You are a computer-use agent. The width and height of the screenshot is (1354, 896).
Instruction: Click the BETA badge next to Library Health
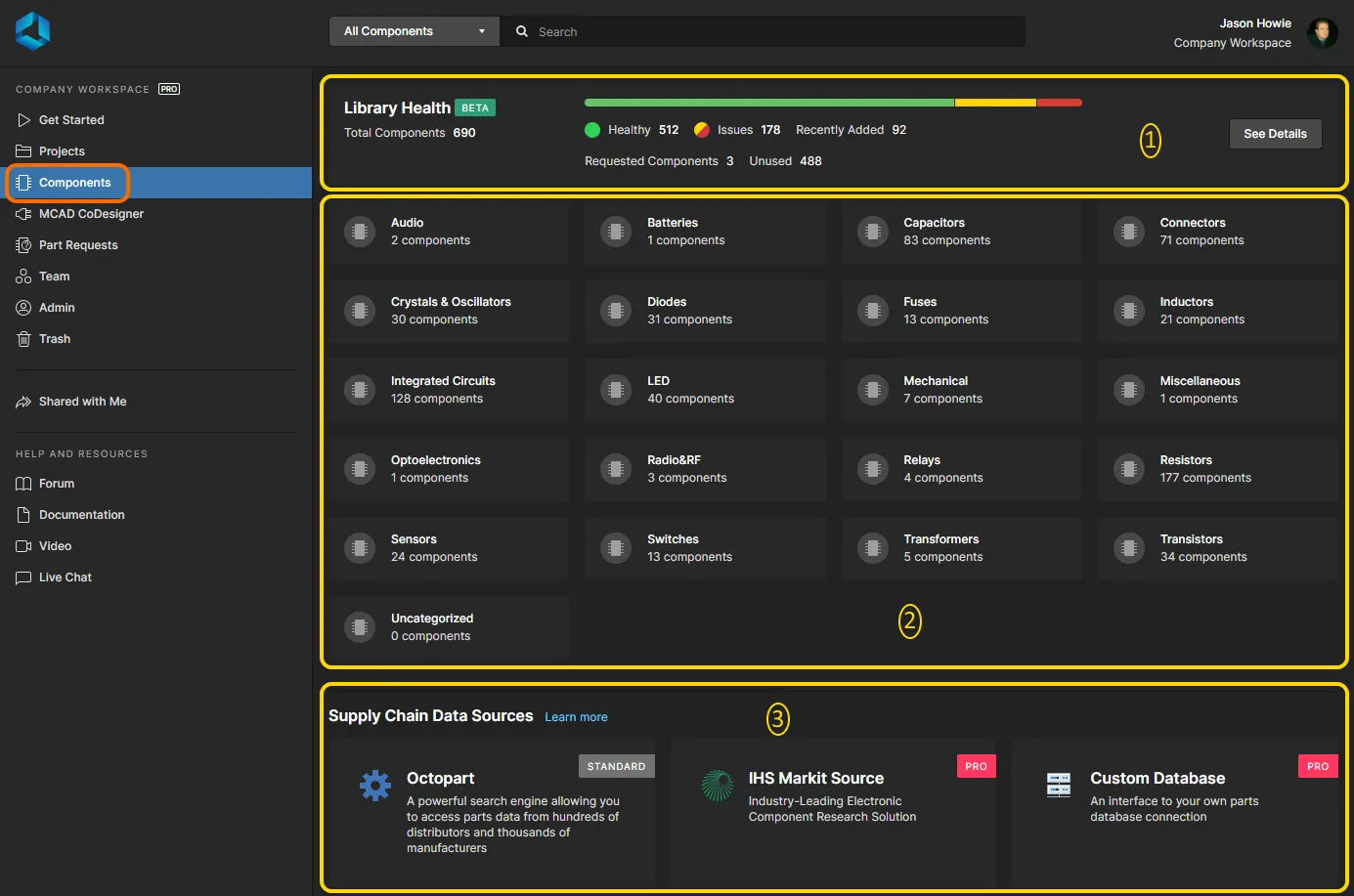coord(475,107)
